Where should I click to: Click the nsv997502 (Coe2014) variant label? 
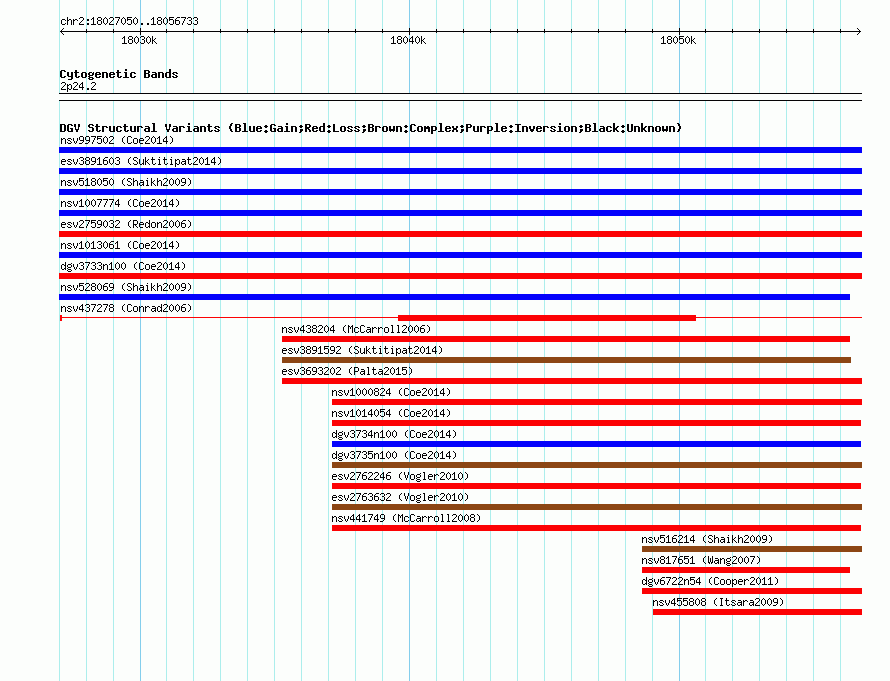coord(117,140)
